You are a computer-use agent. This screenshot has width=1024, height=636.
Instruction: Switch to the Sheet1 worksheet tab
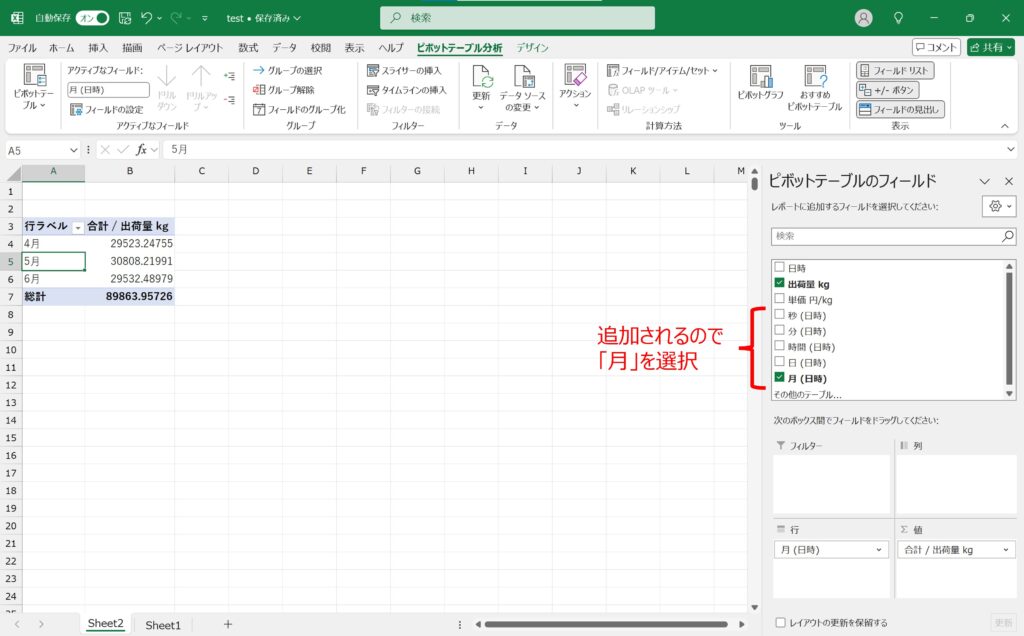[x=163, y=624]
